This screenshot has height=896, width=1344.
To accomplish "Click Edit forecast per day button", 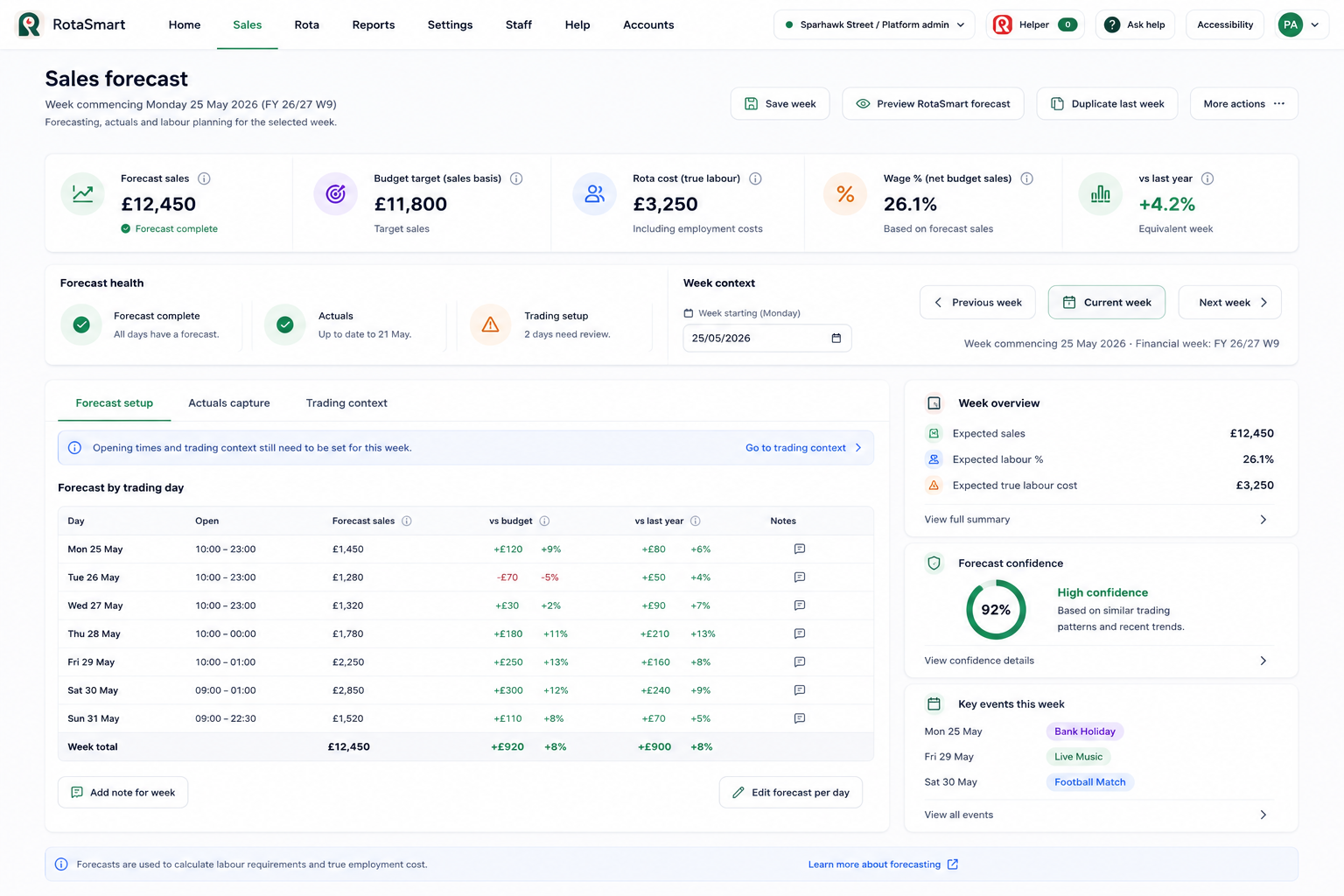I will tap(791, 793).
